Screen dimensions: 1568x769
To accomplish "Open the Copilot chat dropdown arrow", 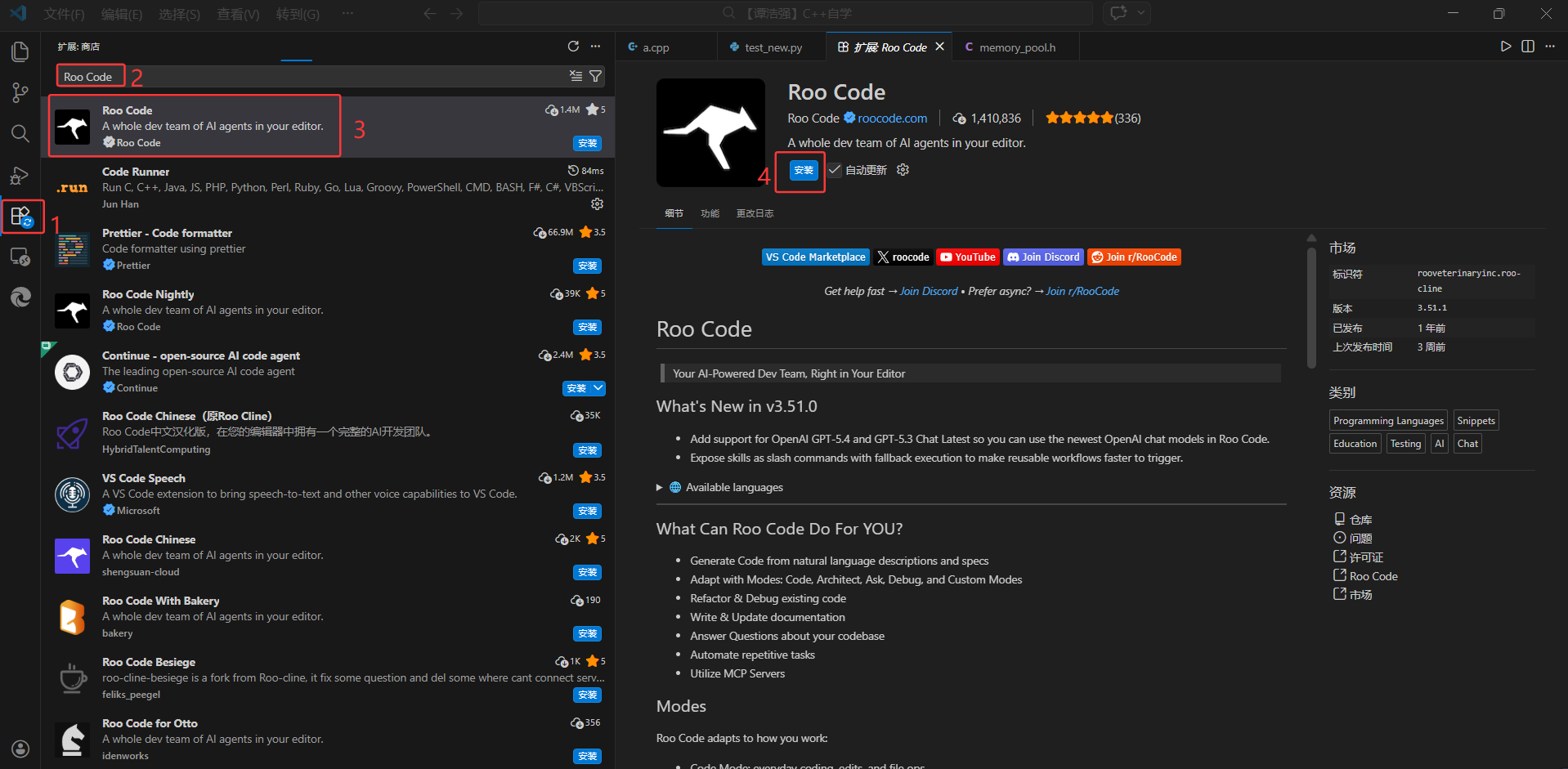I will (1141, 13).
